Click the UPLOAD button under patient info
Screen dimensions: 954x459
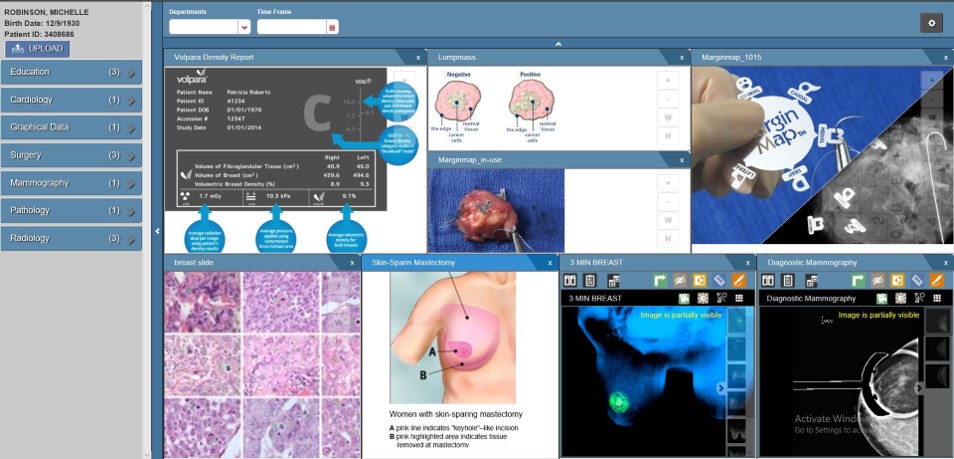click(x=37, y=49)
